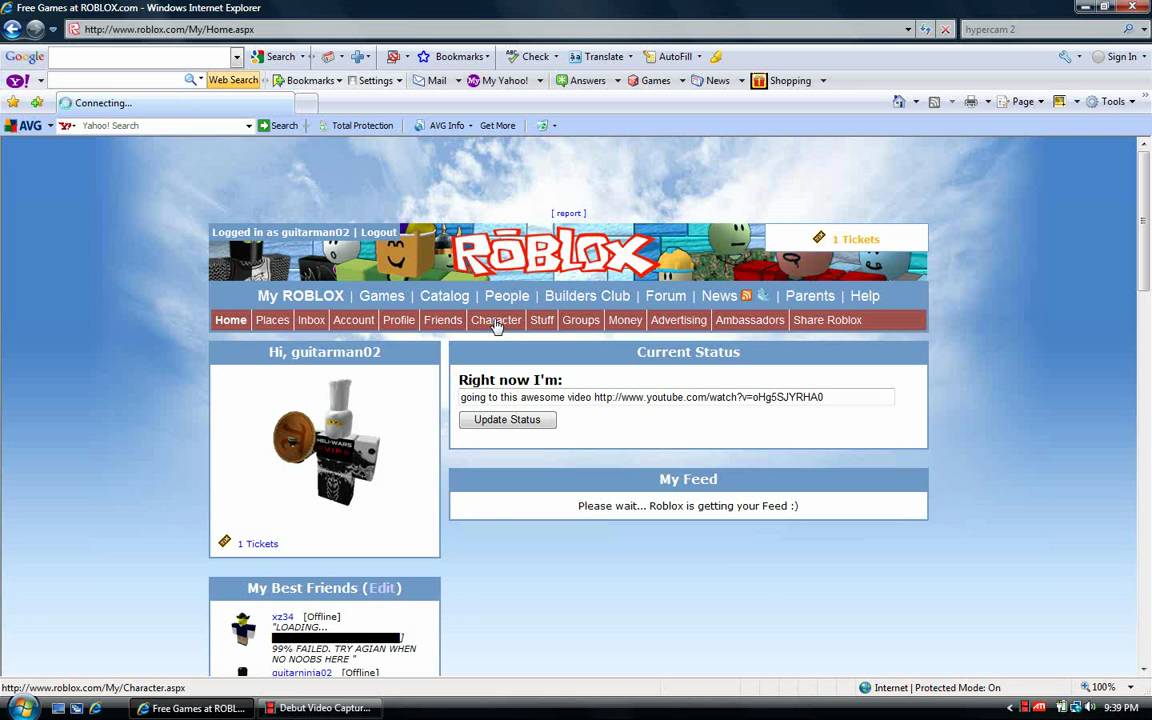Click the Google toolbar search field

[140, 57]
